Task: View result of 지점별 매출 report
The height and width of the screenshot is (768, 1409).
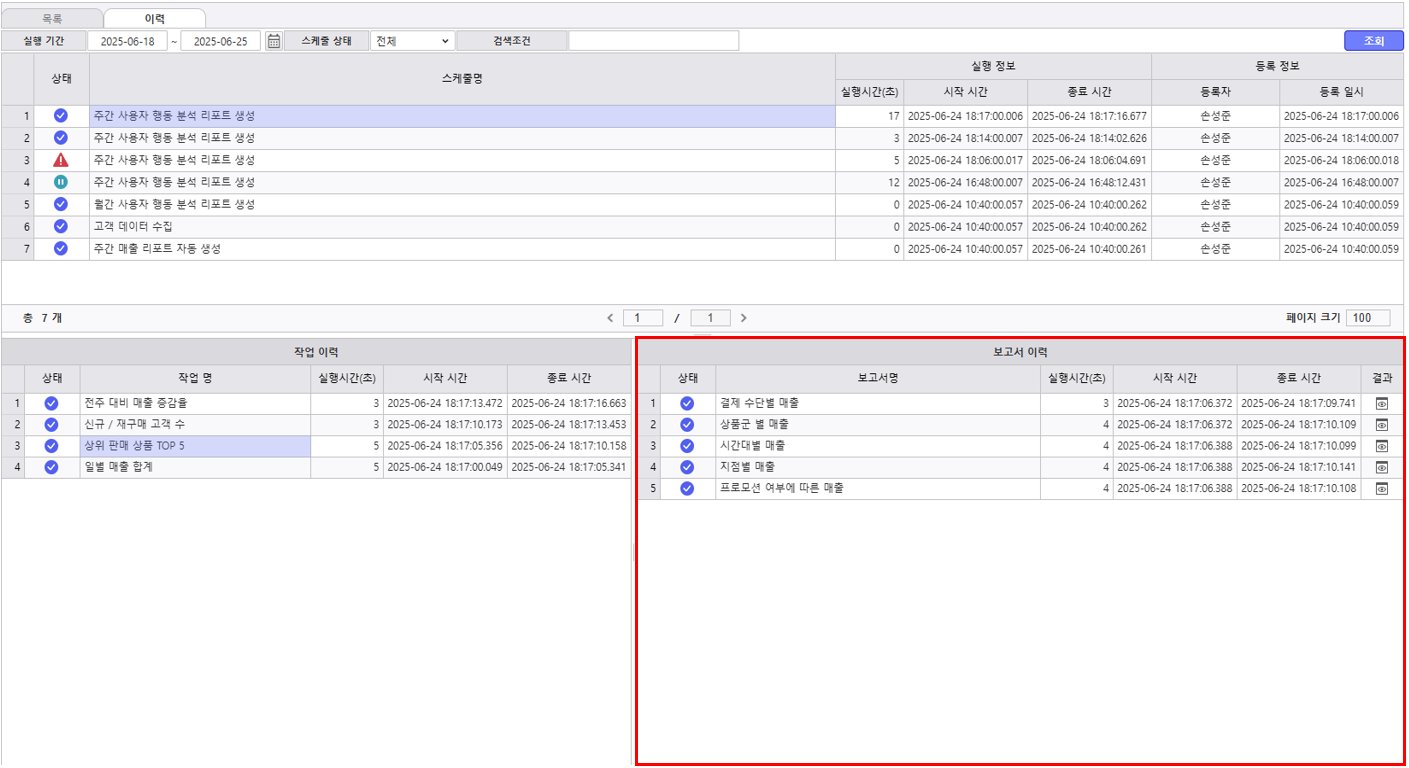Action: [1382, 467]
